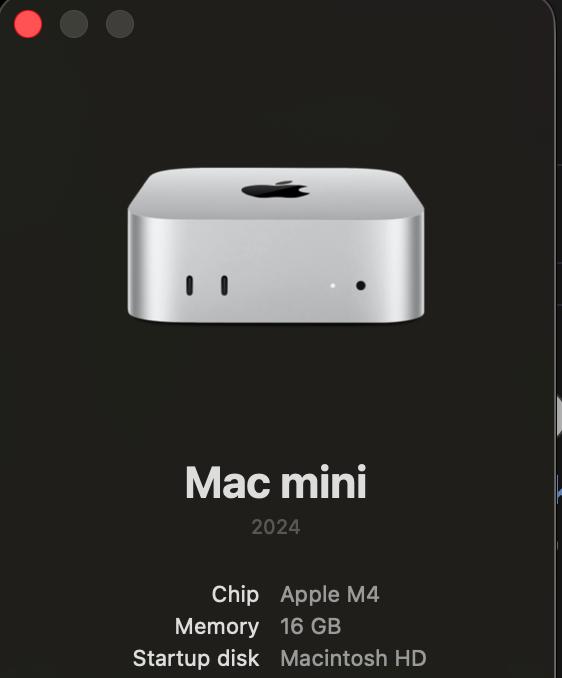
Task: Click the second USB-C port on Mac mini image
Action: coord(224,285)
